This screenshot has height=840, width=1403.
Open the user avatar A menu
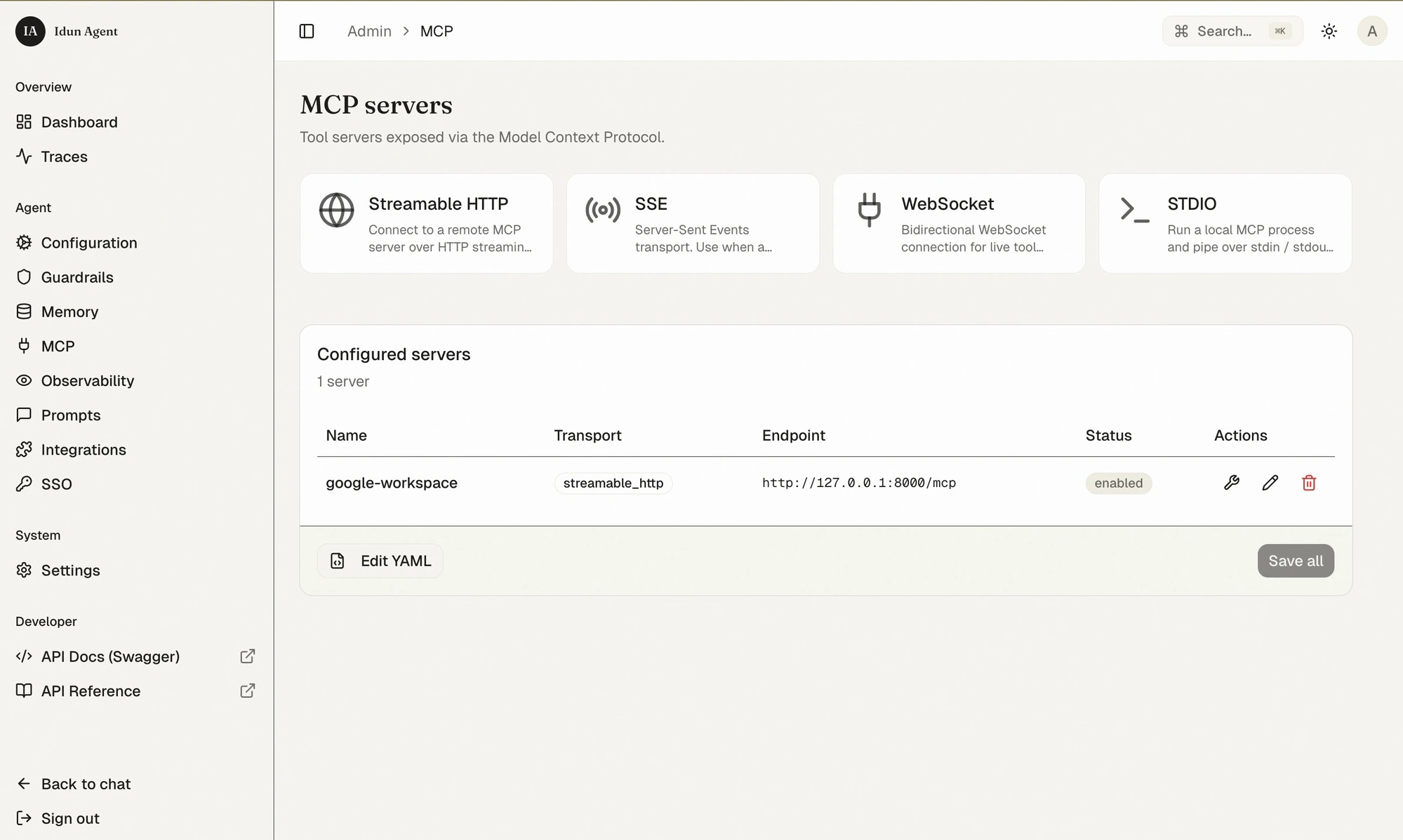(x=1371, y=31)
